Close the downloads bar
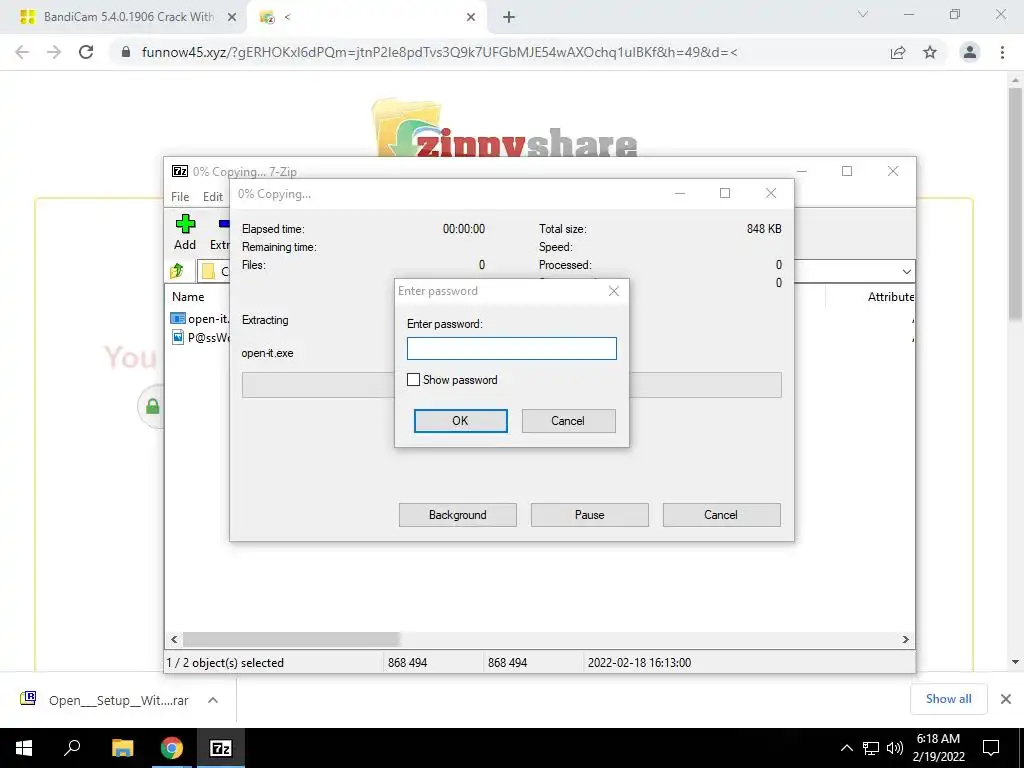 click(1006, 699)
